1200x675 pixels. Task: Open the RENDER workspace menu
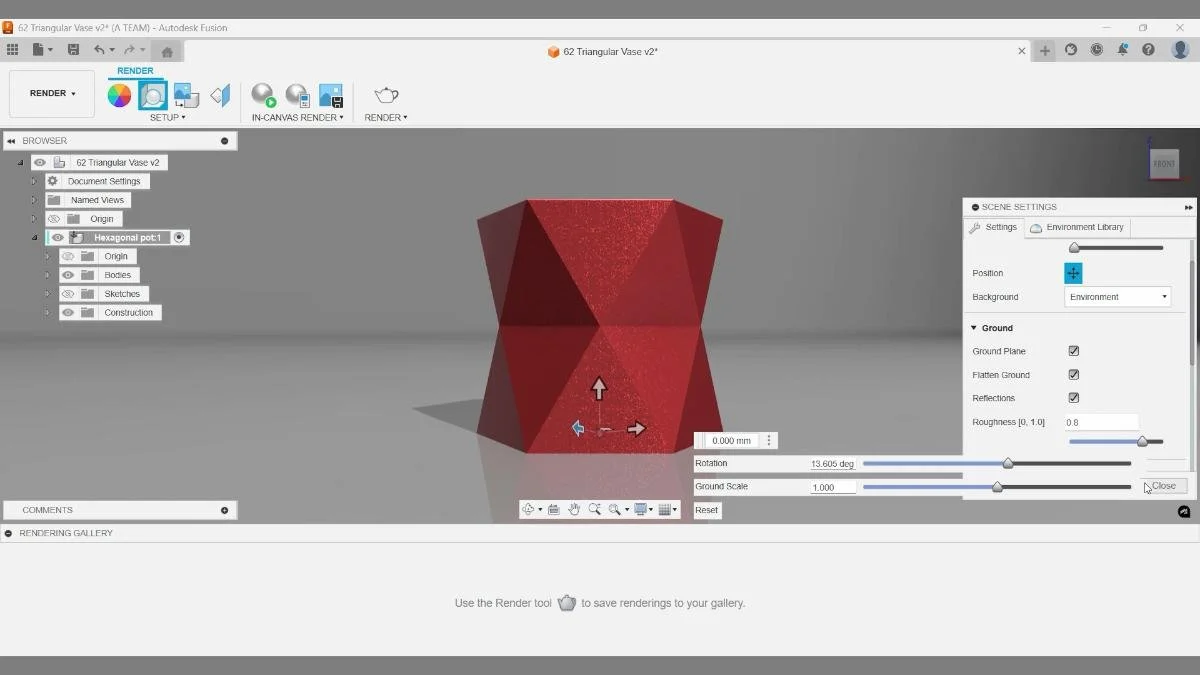tap(50, 93)
